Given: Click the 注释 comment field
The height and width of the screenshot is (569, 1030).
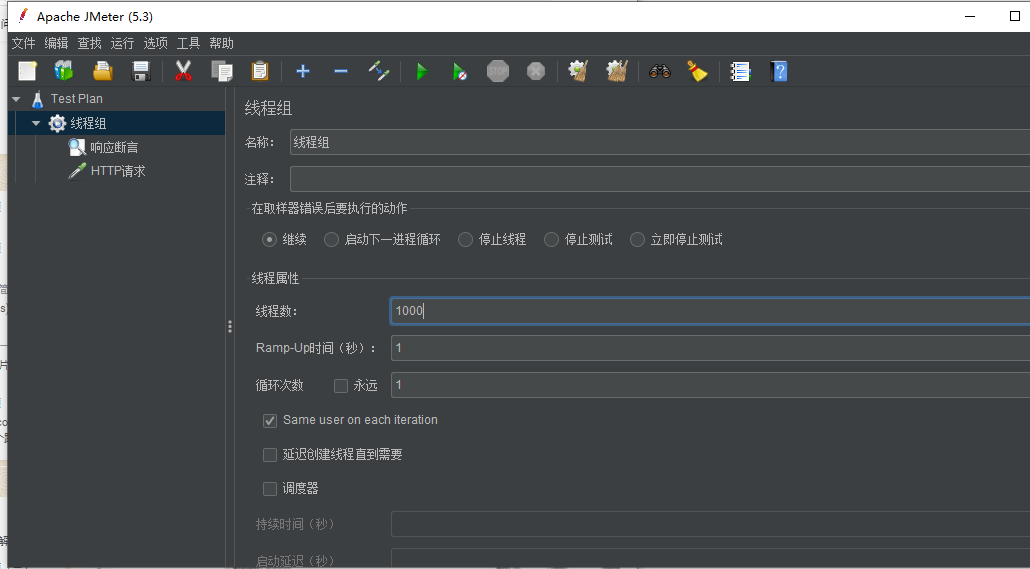Looking at the screenshot, I should click(660, 179).
